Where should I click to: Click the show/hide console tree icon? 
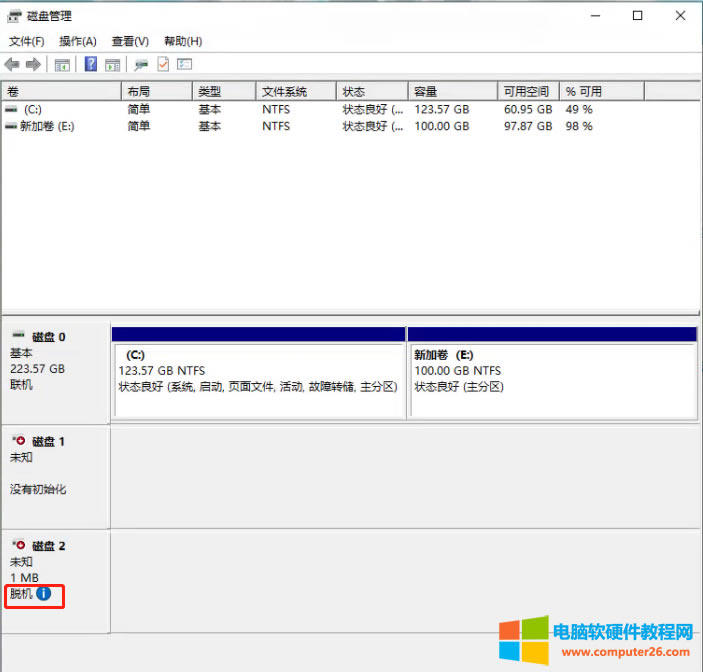[62, 64]
